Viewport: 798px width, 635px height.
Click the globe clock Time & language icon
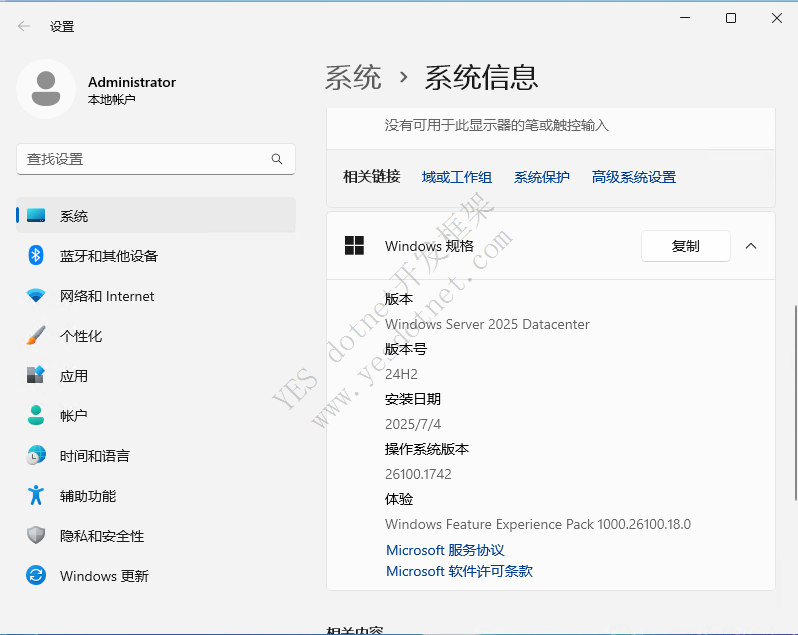[x=36, y=455]
